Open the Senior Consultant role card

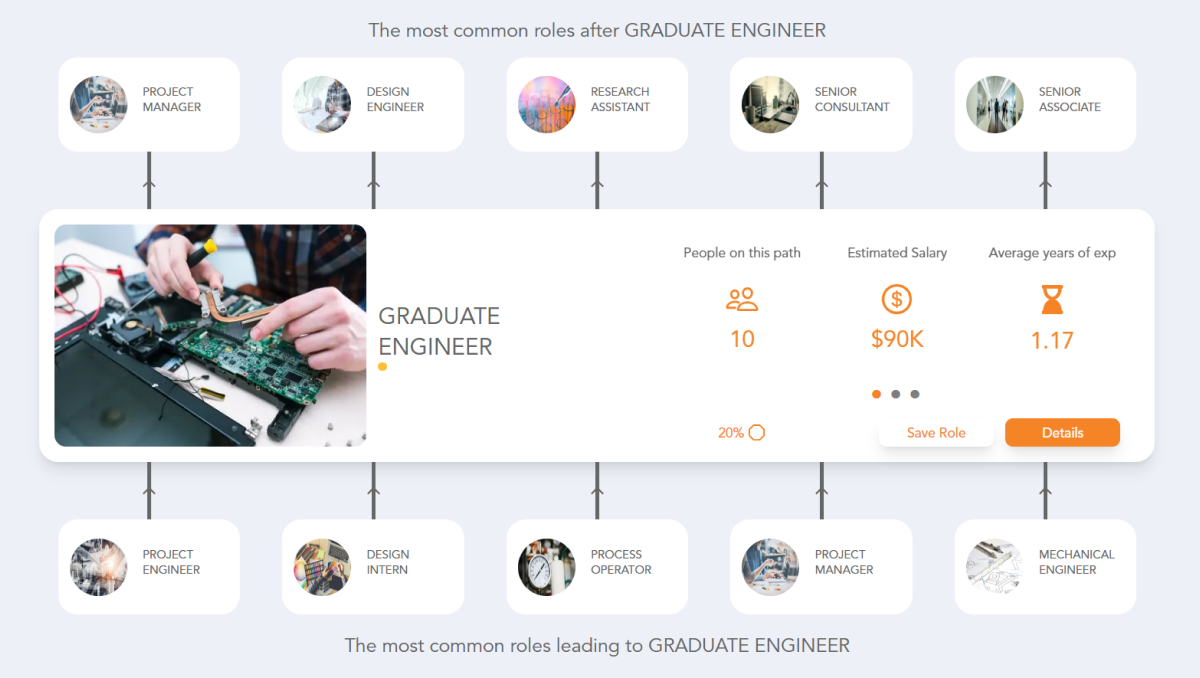tap(821, 104)
